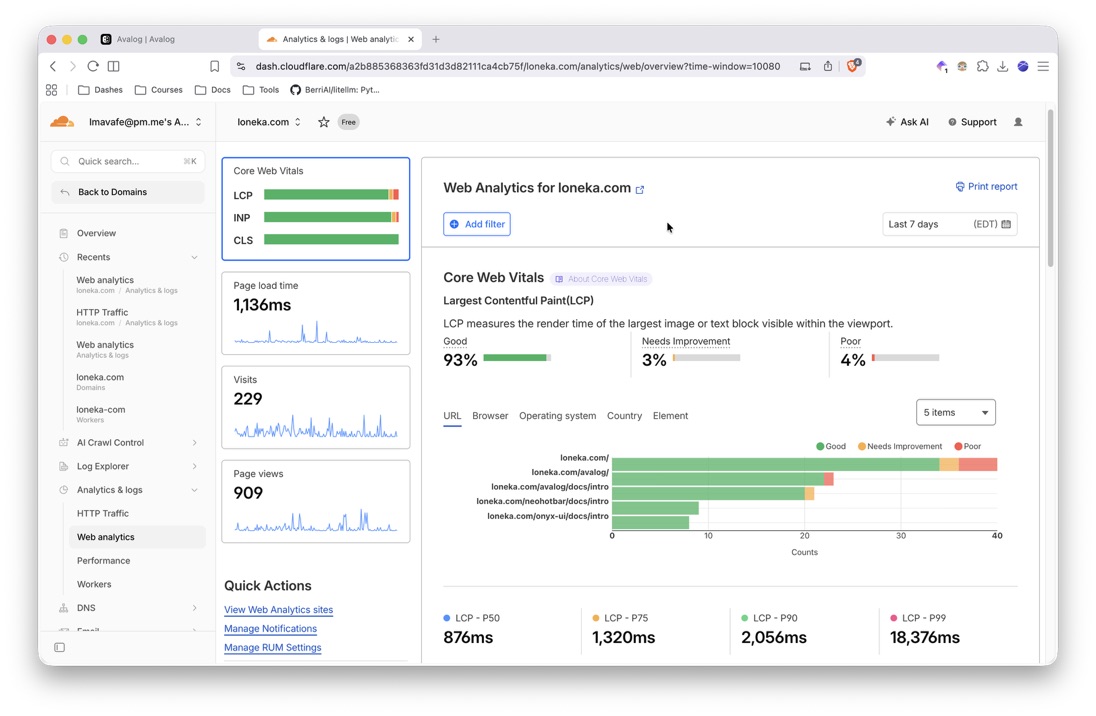
Task: Open Workers under Analytics & logs
Action: tap(94, 585)
